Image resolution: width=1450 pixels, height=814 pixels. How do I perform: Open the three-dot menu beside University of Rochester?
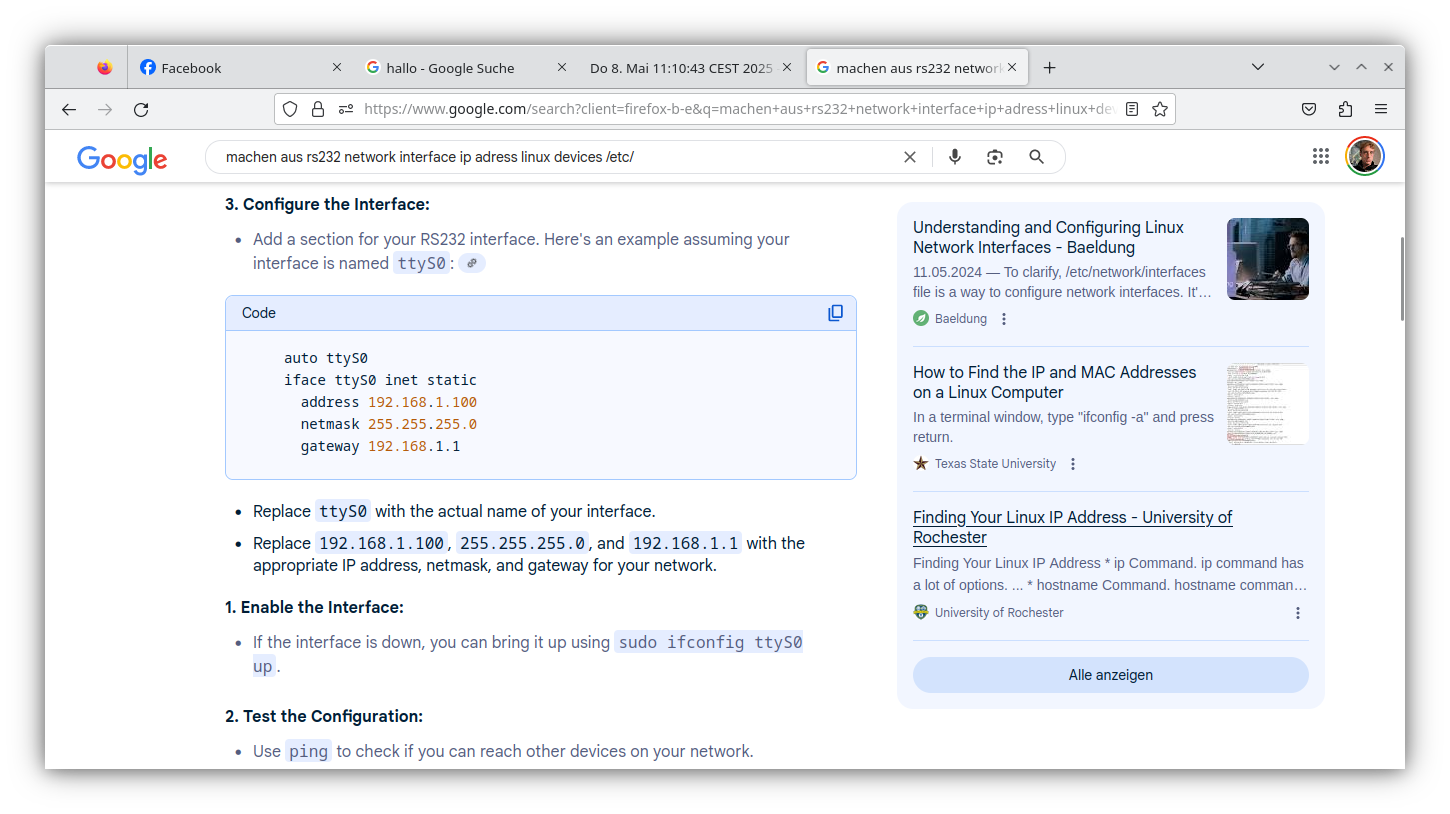(x=1298, y=612)
